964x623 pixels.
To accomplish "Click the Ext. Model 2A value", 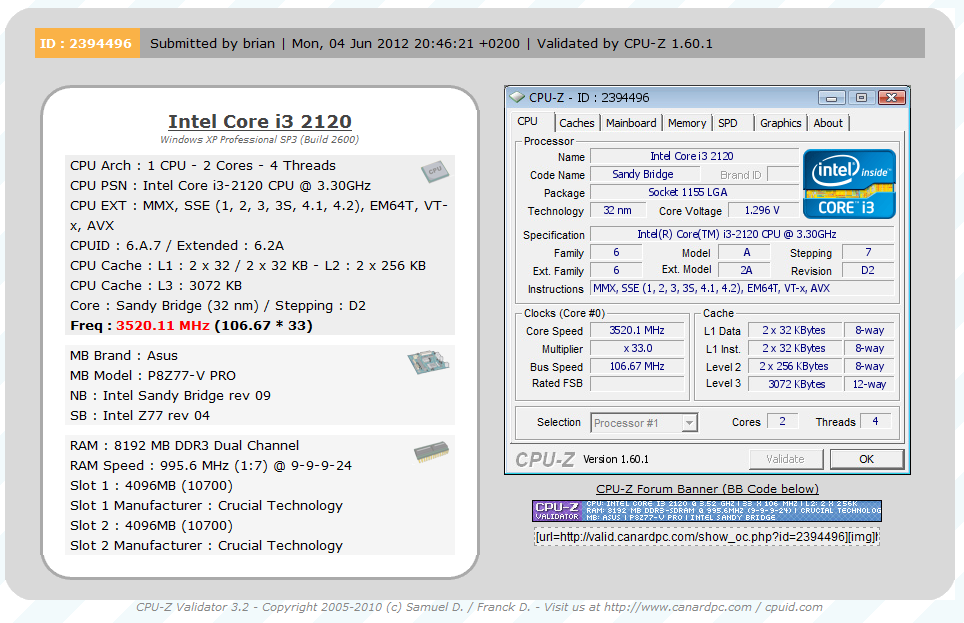I will point(745,270).
